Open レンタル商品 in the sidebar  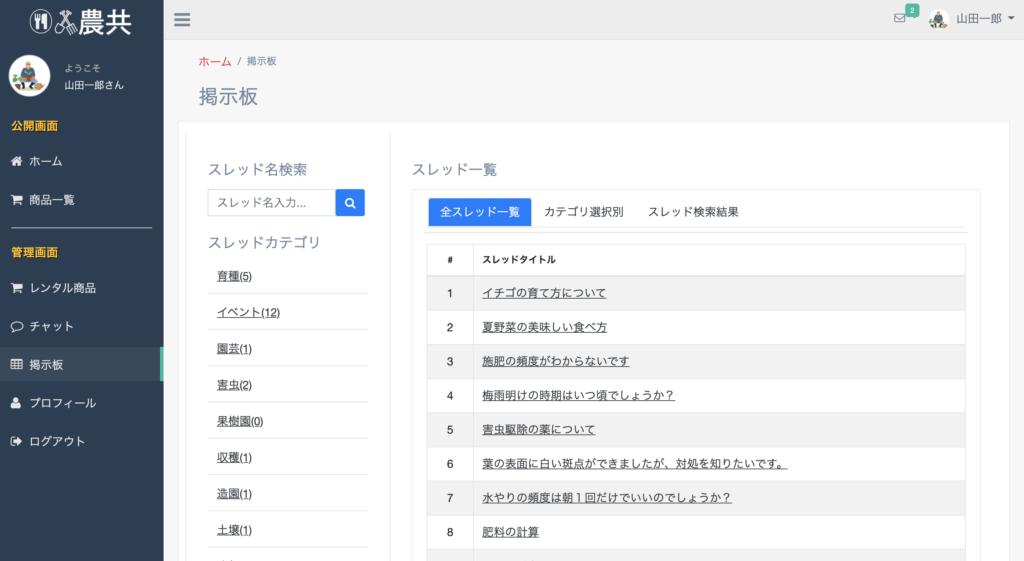click(62, 288)
